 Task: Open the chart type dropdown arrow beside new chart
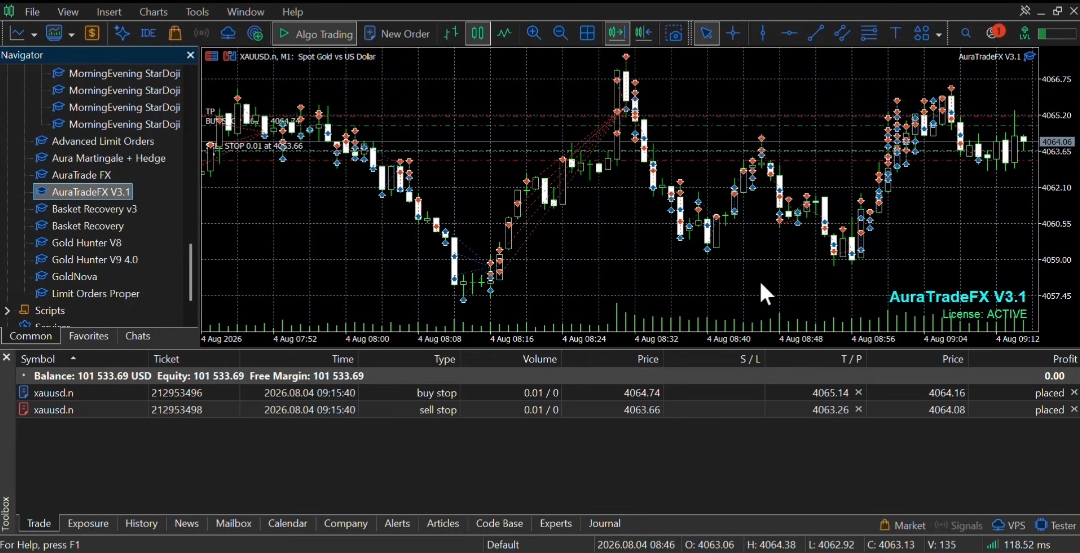click(x=34, y=34)
